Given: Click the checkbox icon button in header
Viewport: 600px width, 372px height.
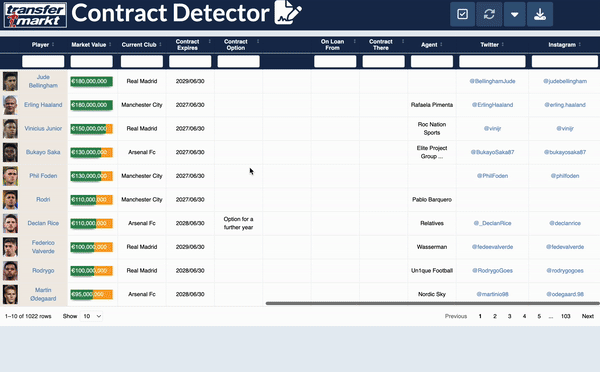Looking at the screenshot, I should pyautogui.click(x=462, y=14).
